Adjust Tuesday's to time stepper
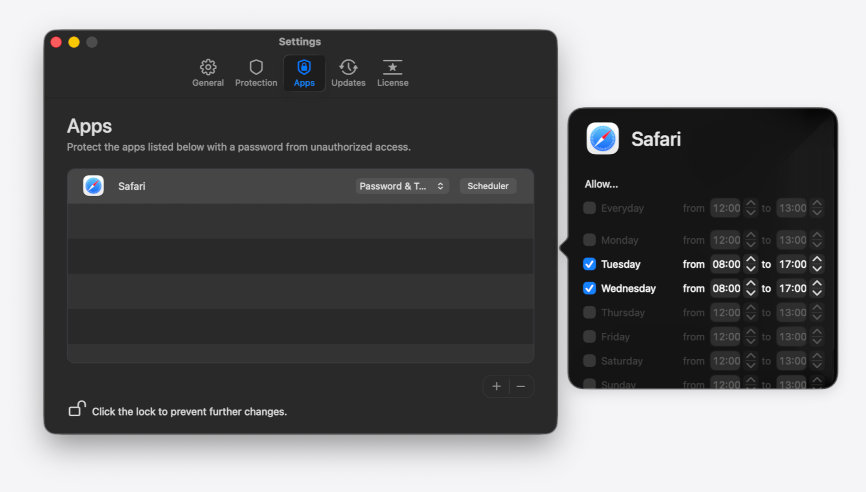This screenshot has width=866, height=492. [x=817, y=264]
